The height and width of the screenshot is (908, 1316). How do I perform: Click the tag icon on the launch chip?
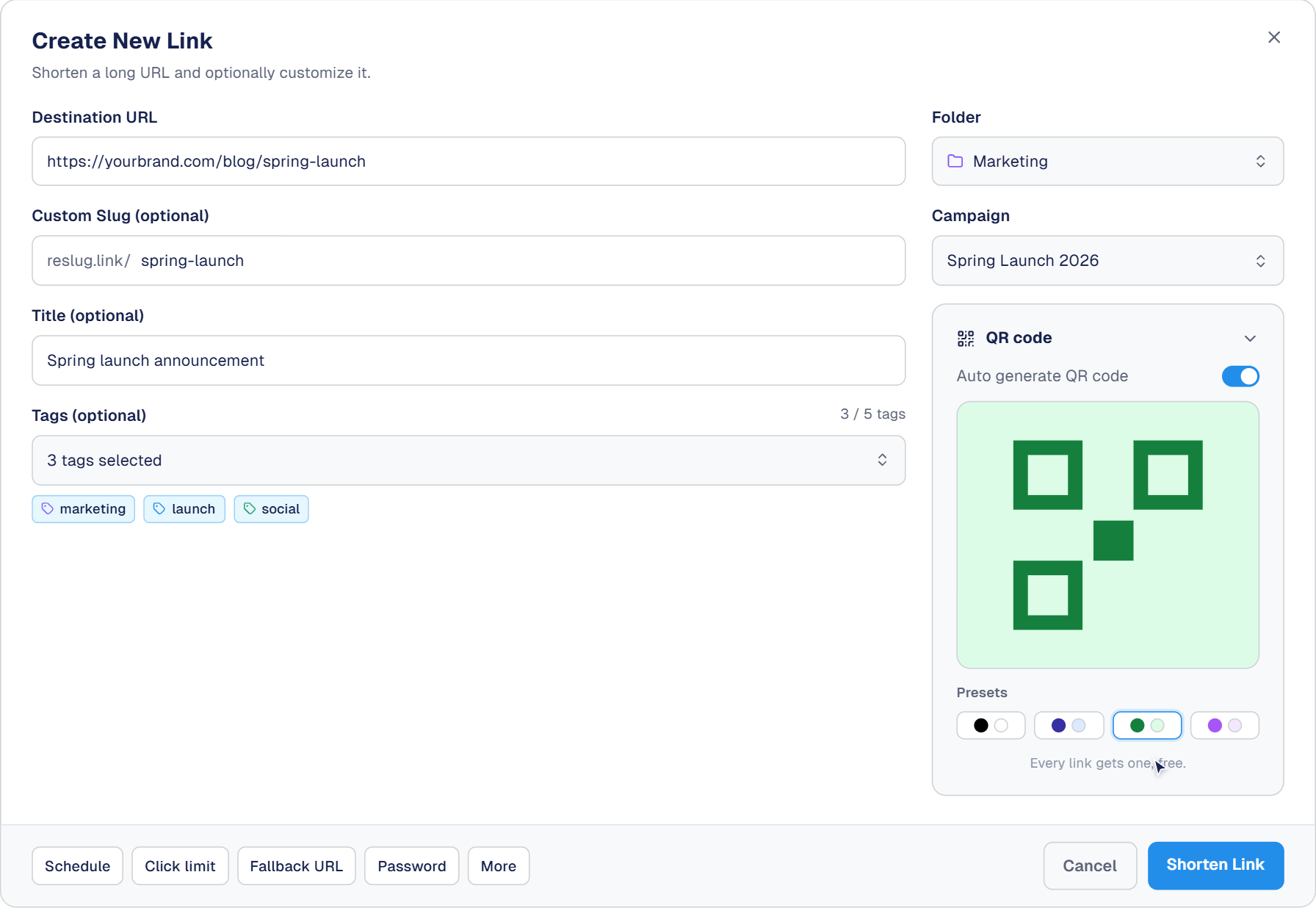click(159, 508)
